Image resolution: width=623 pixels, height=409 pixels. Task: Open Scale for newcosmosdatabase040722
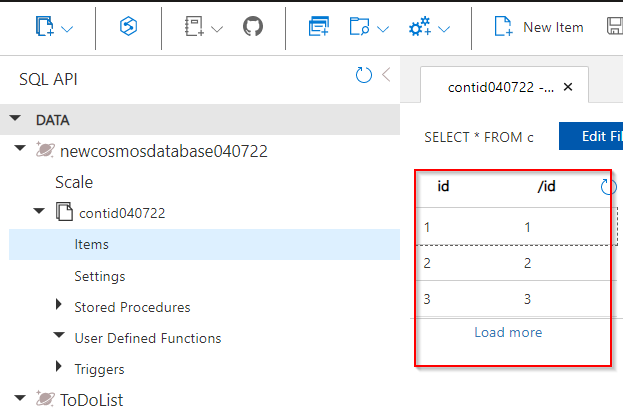[74, 182]
